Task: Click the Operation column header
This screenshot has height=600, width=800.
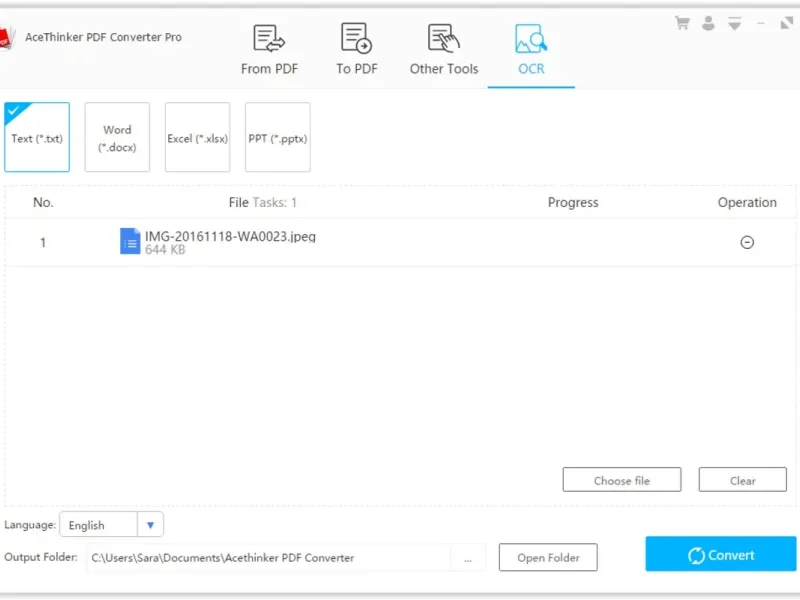Action: [x=747, y=203]
